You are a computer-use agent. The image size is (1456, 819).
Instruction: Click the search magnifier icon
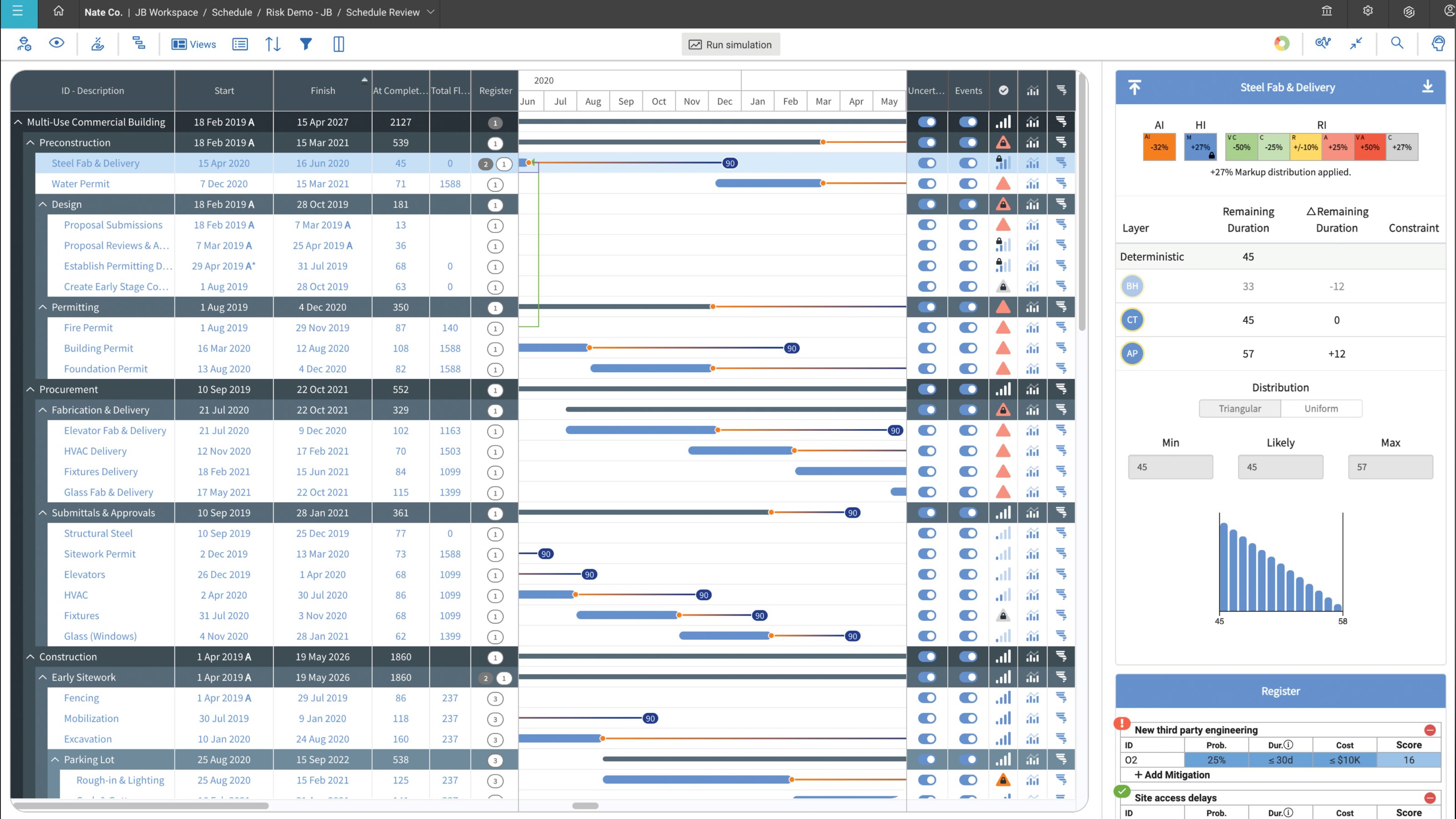pos(1397,44)
